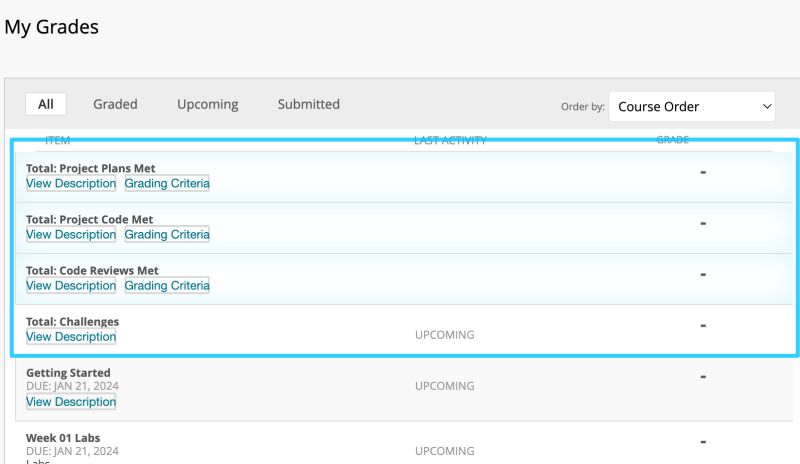Click the grade dash for Code Reviews Met
Viewport: 800px width, 464px height.
click(703, 275)
